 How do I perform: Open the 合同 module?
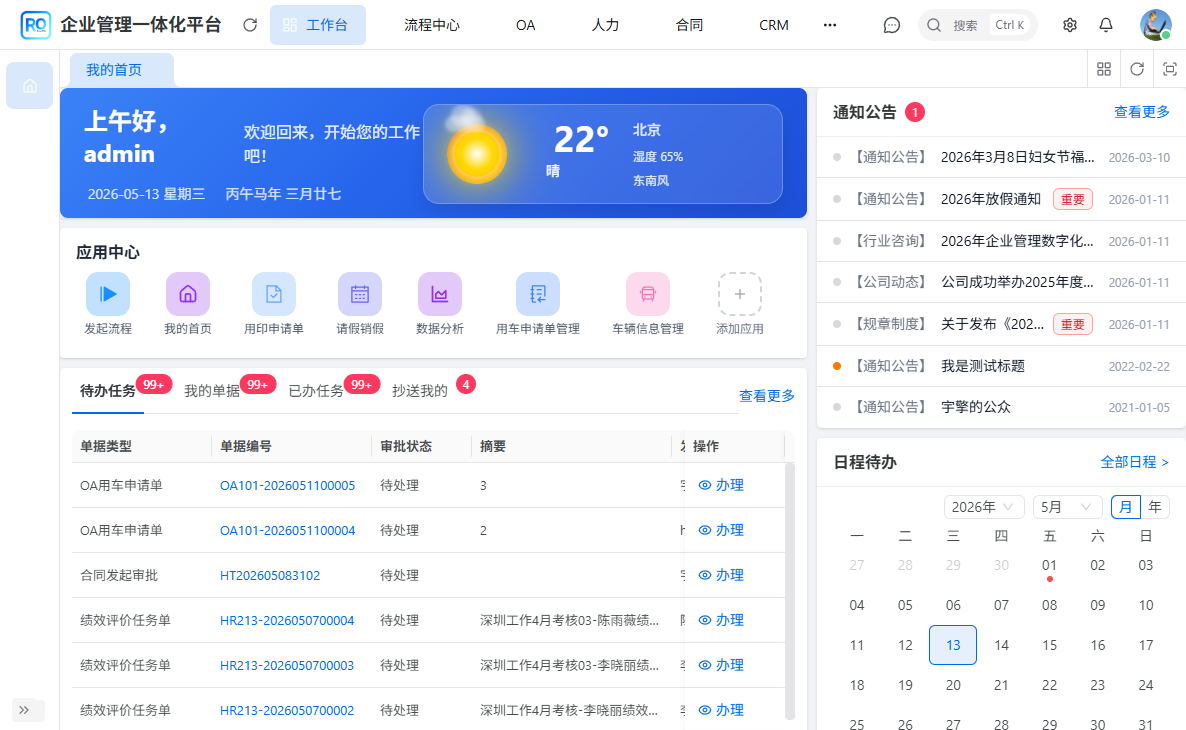[689, 25]
